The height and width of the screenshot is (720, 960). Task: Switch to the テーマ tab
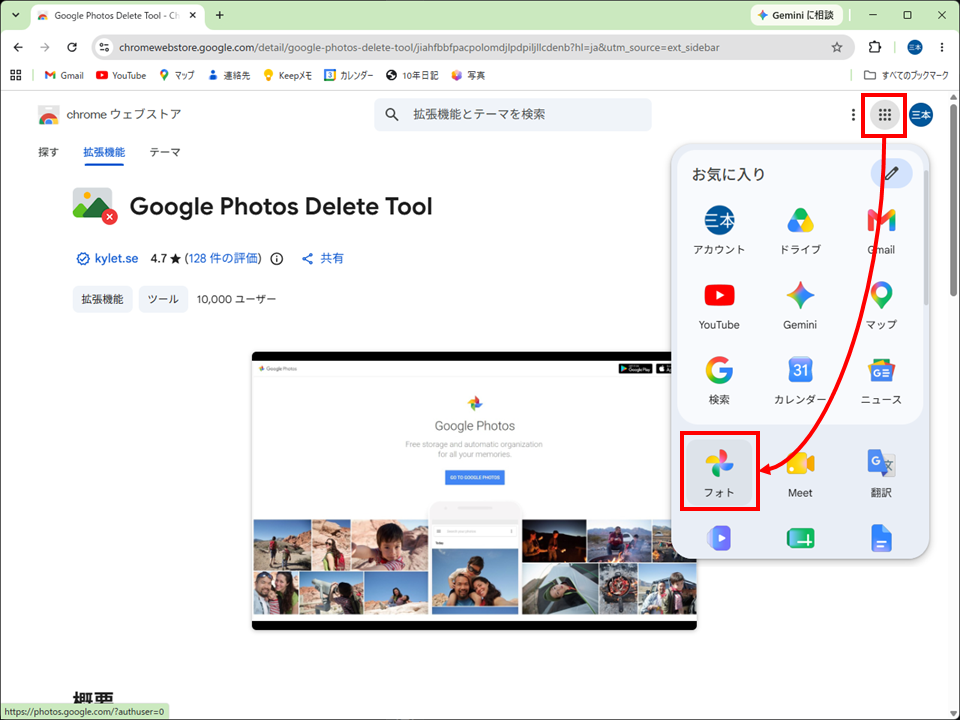point(165,152)
